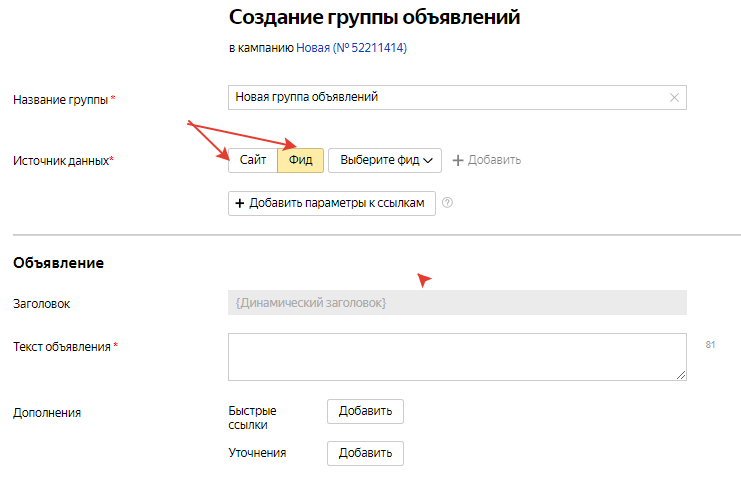
Task: Click the disabled 'Динамический заголовок' field
Action: [456, 303]
